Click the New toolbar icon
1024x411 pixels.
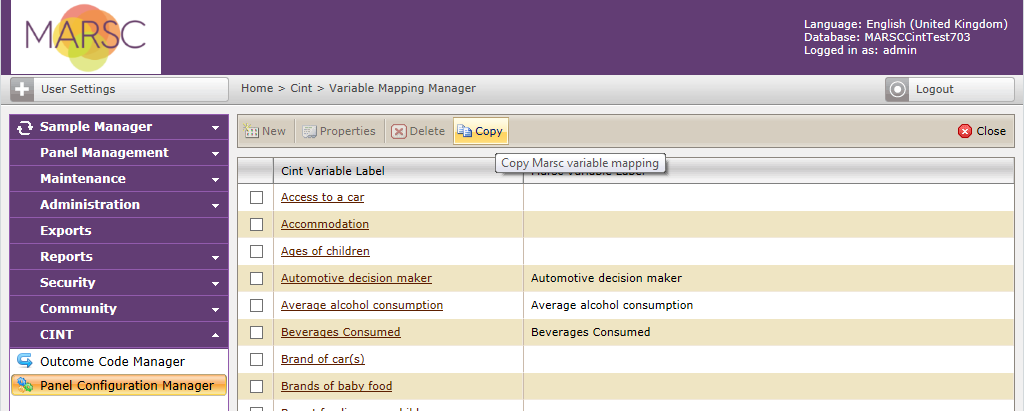click(x=251, y=131)
